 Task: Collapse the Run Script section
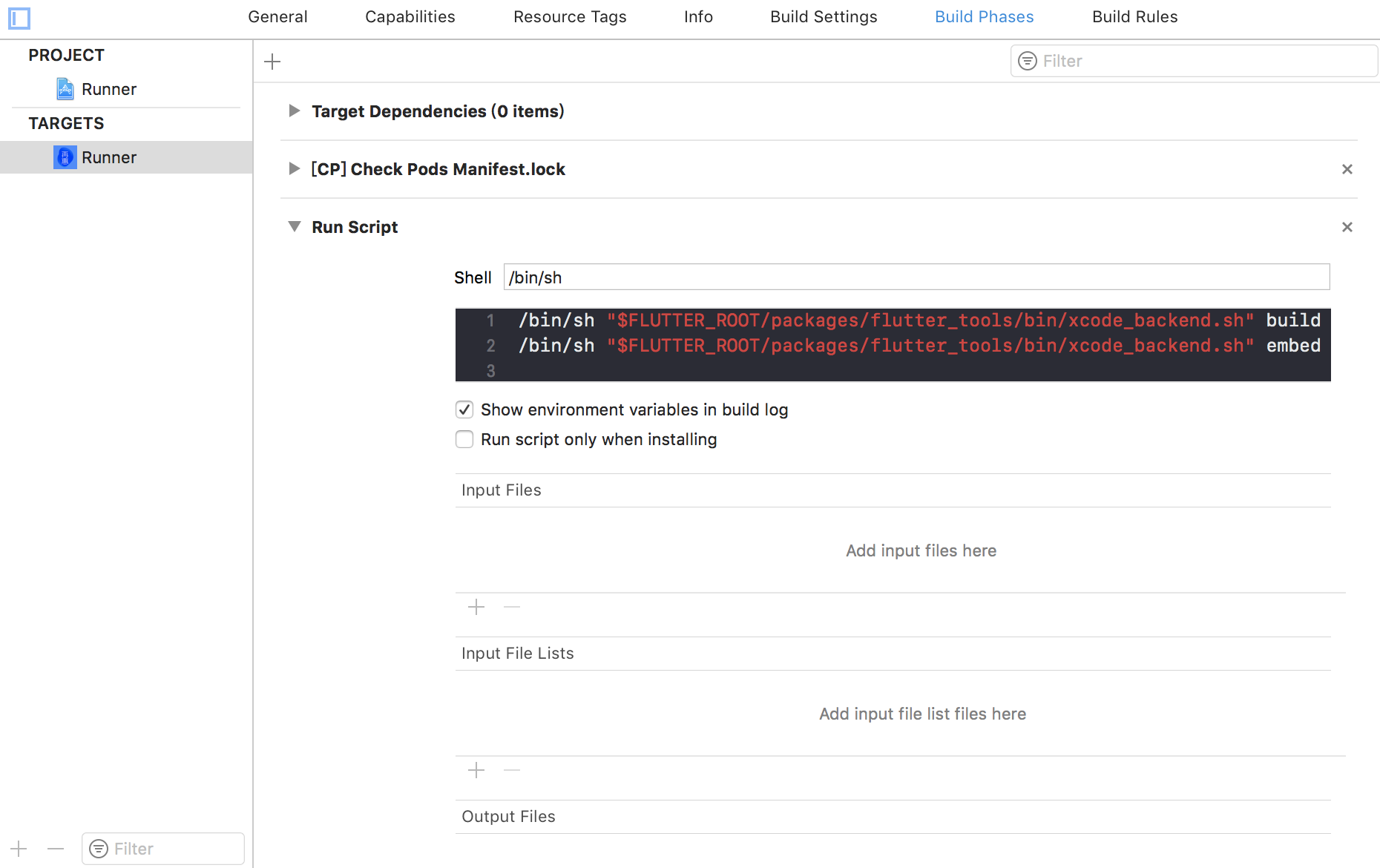(295, 226)
